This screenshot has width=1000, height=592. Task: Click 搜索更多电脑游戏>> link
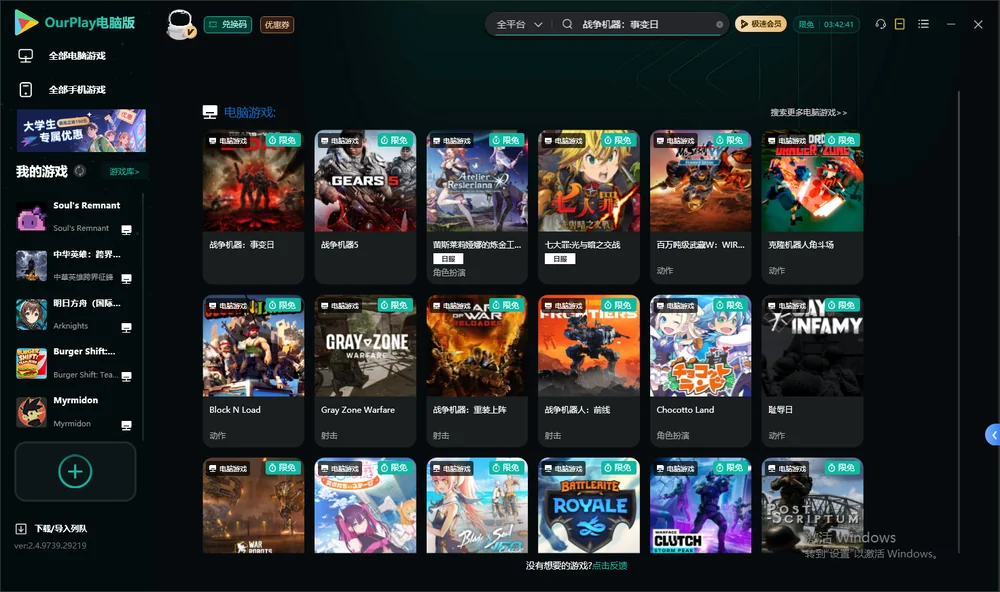pyautogui.click(x=808, y=112)
